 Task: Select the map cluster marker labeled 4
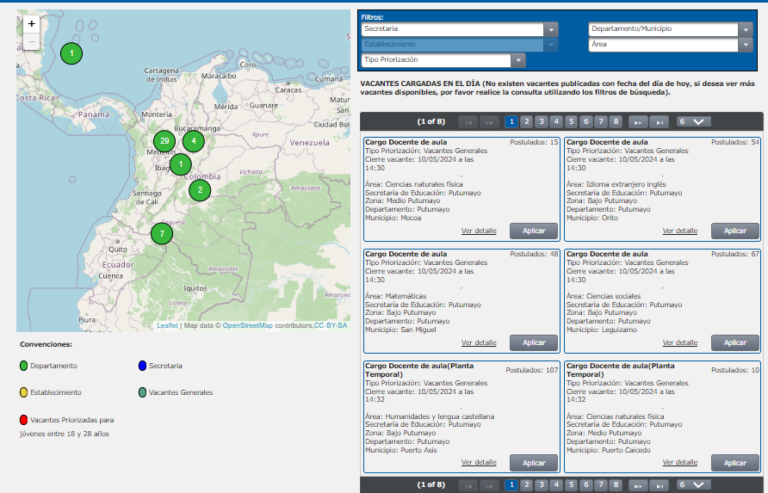pos(193,141)
